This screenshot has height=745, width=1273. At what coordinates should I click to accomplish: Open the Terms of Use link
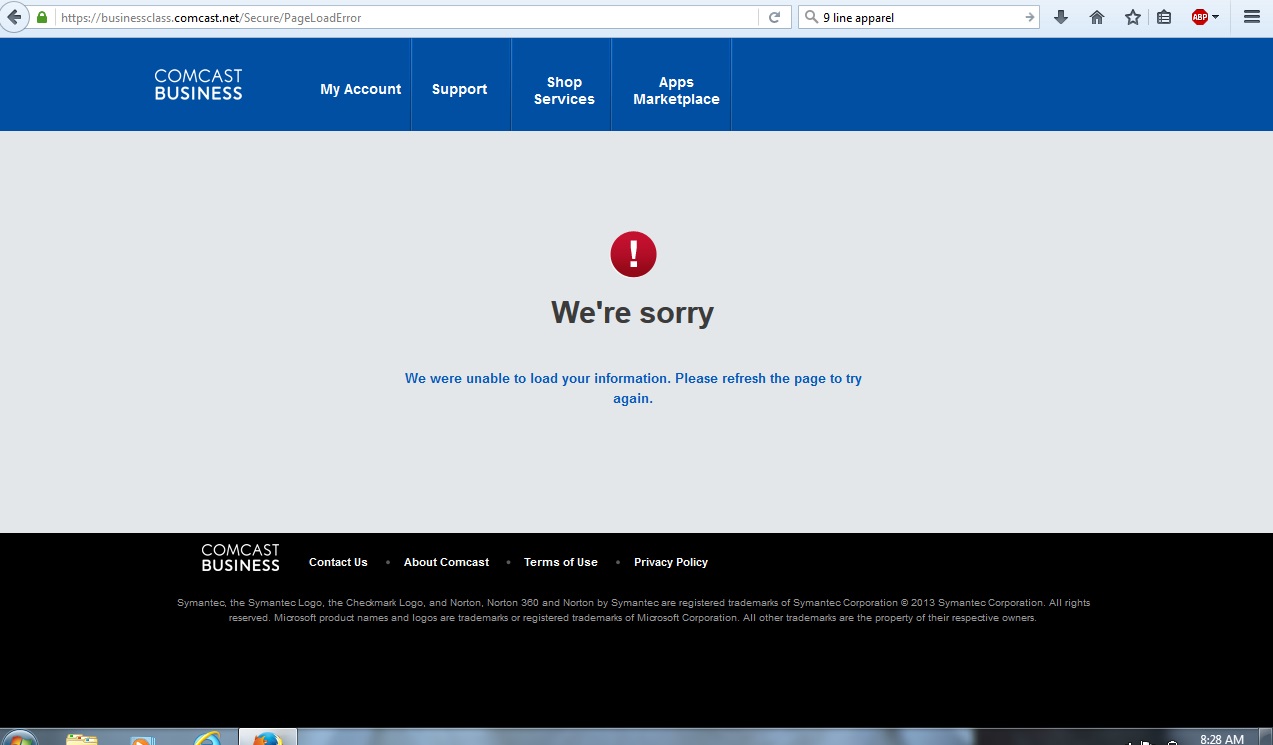[560, 562]
